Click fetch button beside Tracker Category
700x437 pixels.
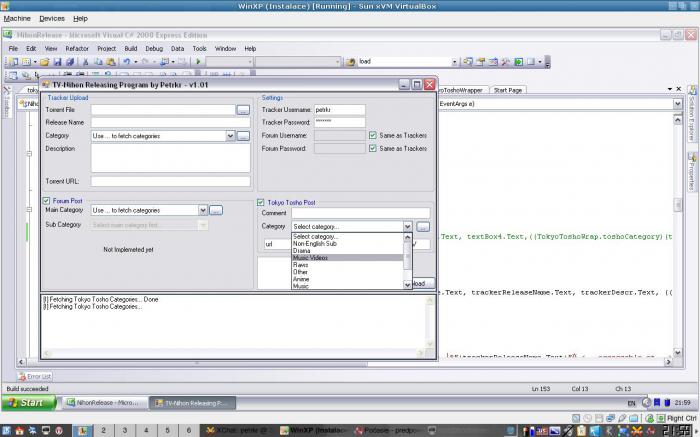tap(243, 136)
